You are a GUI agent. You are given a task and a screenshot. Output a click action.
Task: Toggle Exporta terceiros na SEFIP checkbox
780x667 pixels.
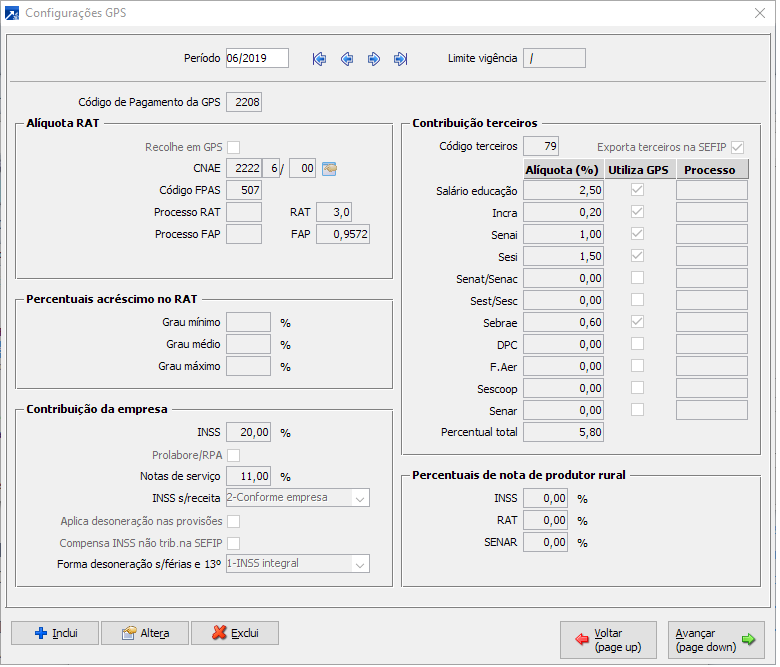pyautogui.click(x=738, y=146)
